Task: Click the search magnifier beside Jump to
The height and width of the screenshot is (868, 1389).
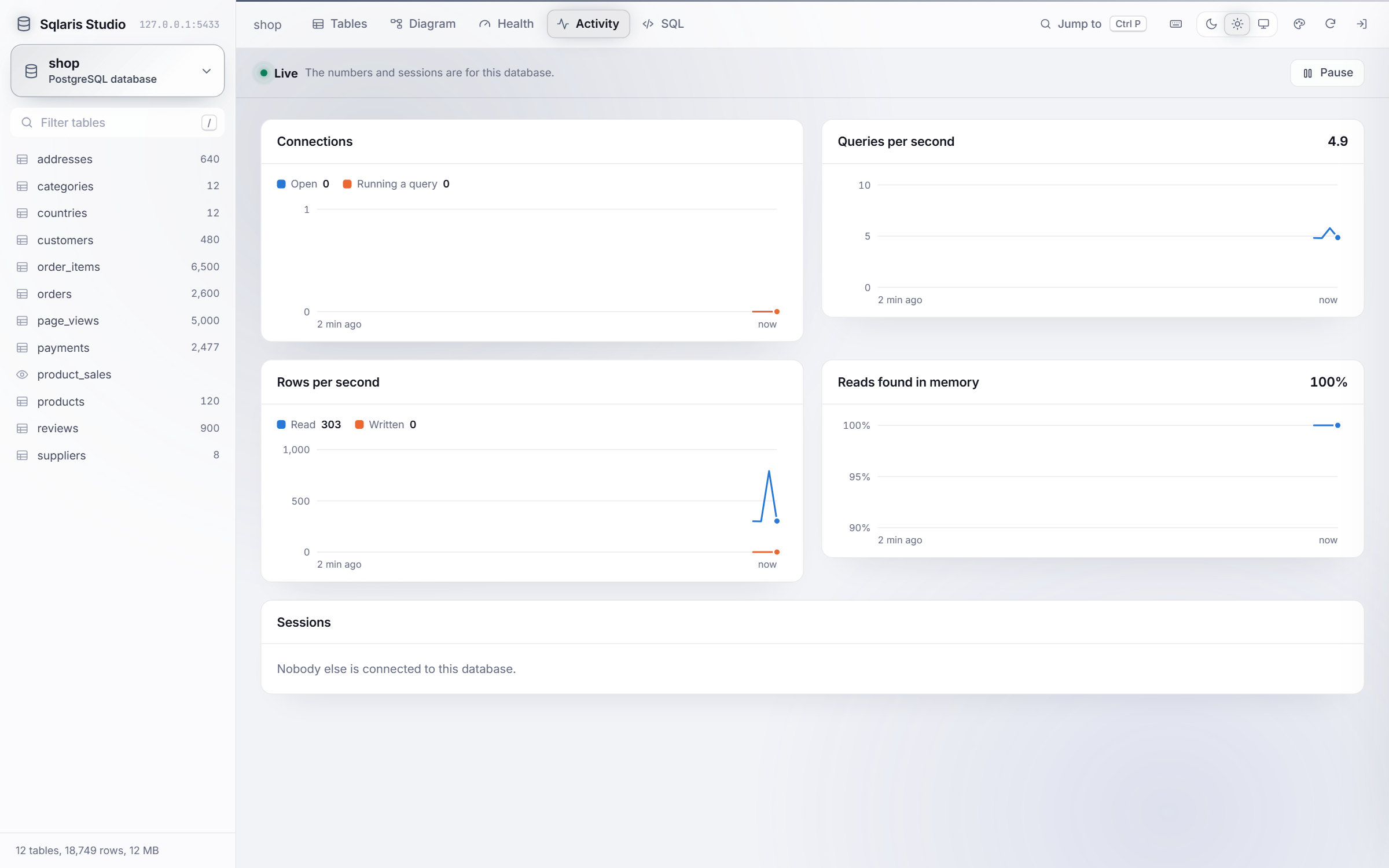Action: (x=1045, y=24)
